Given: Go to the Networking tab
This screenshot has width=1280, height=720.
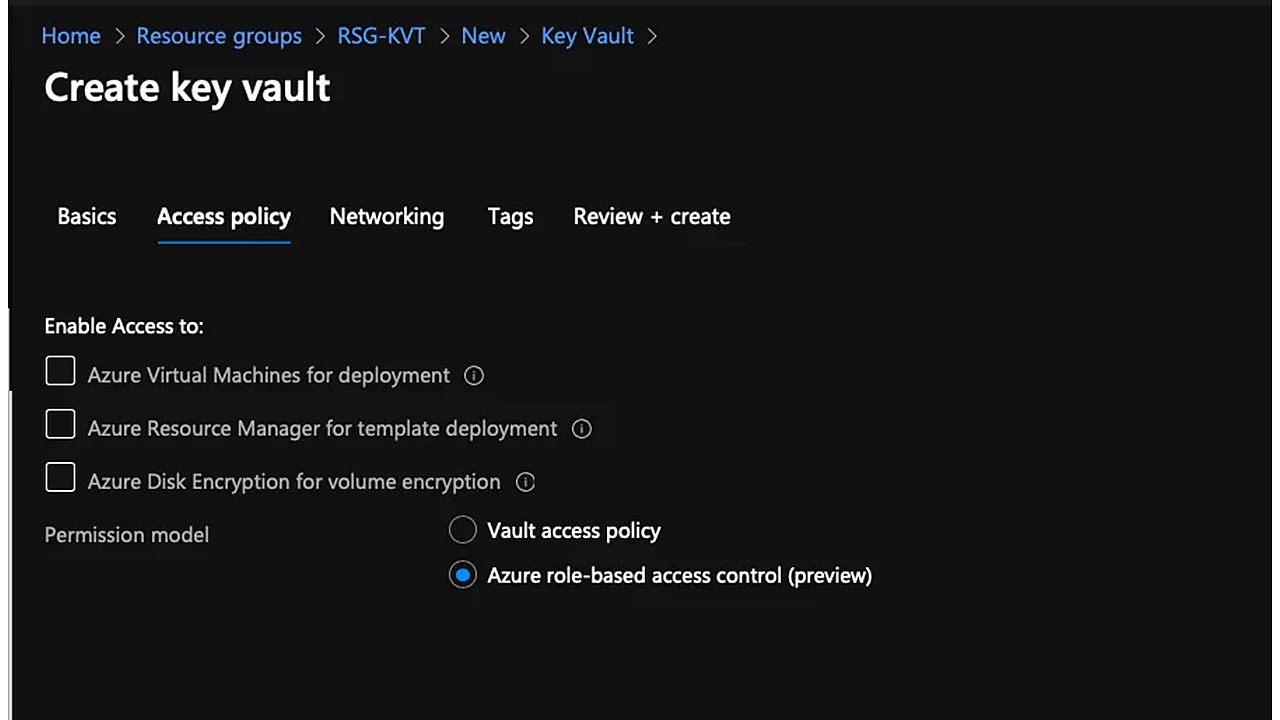Looking at the screenshot, I should pyautogui.click(x=387, y=217).
